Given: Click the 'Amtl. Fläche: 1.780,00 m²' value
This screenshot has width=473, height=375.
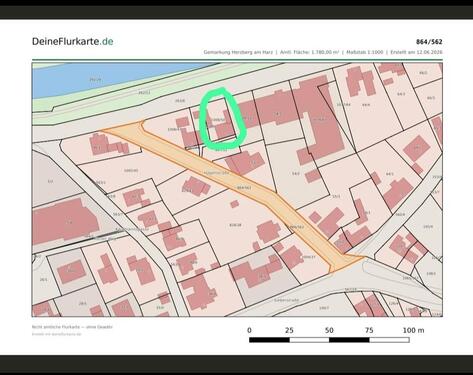Looking at the screenshot, I should click(310, 52).
